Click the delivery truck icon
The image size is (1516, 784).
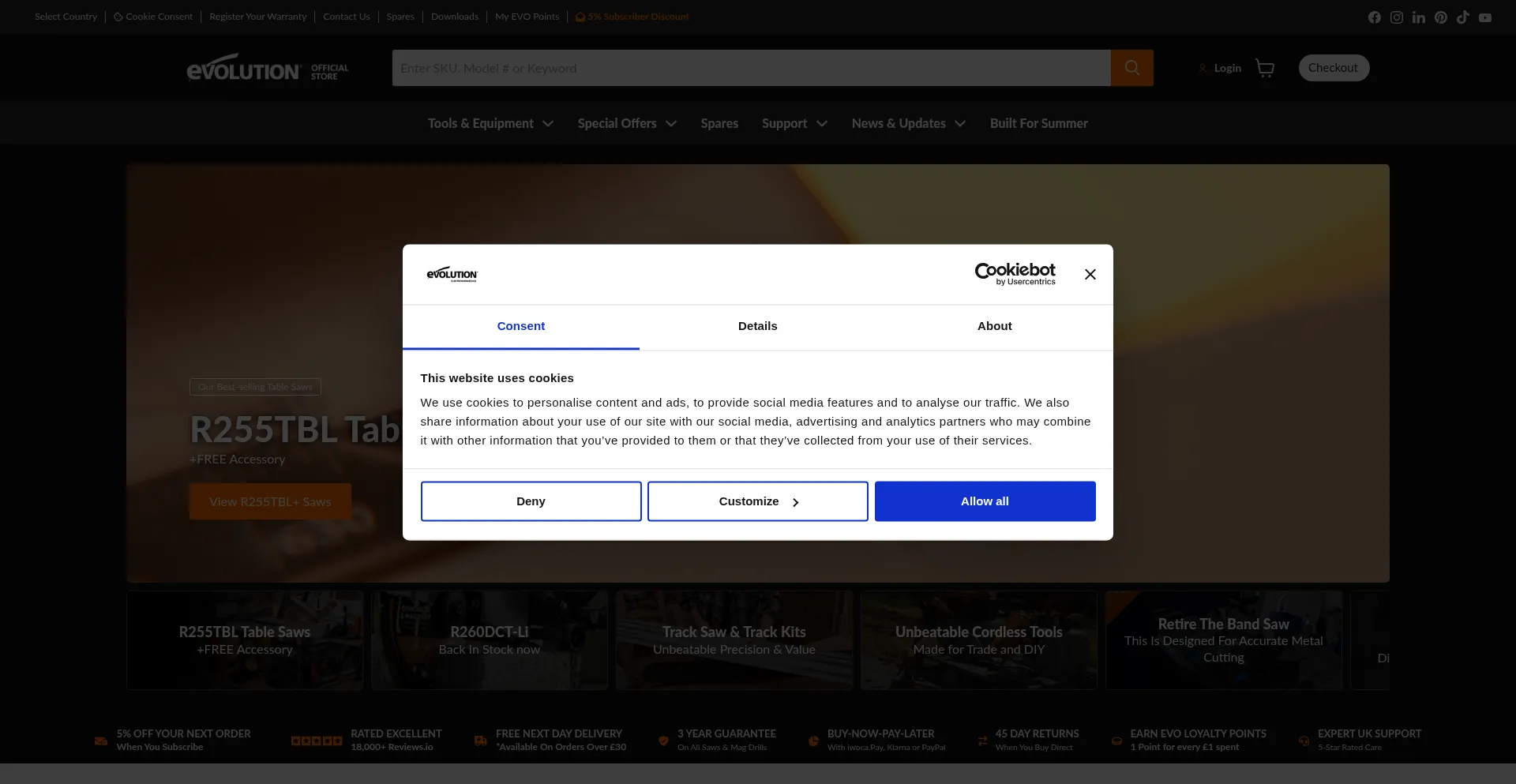tap(481, 741)
